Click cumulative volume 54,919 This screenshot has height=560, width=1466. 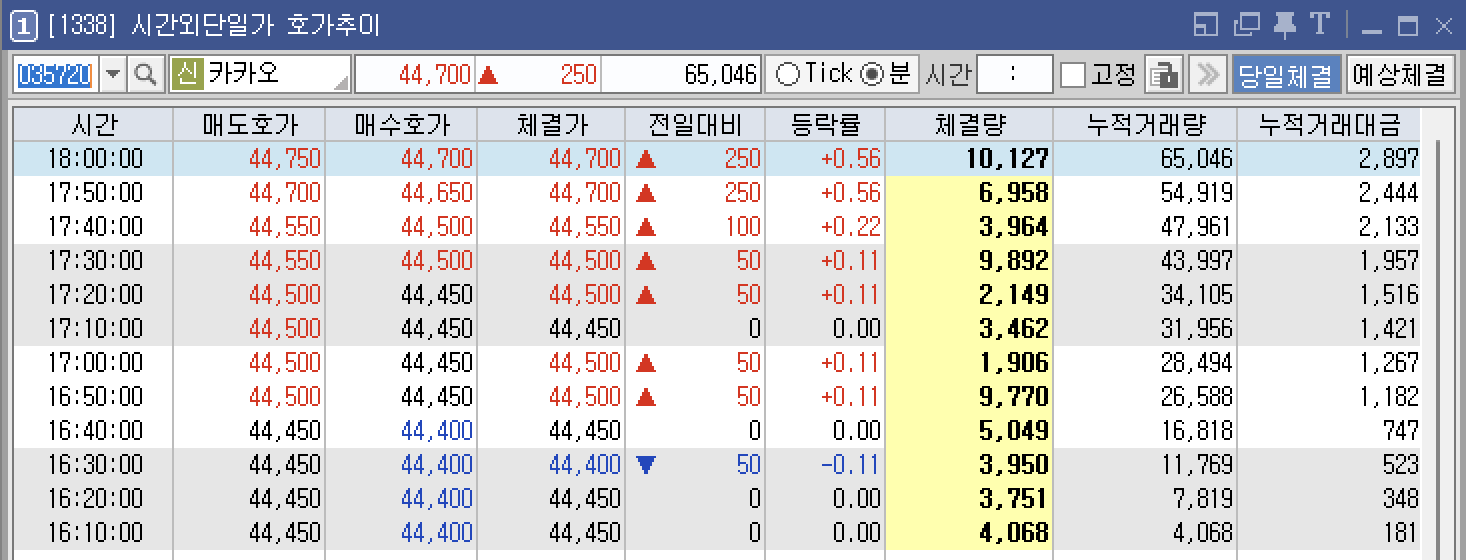click(x=1197, y=192)
